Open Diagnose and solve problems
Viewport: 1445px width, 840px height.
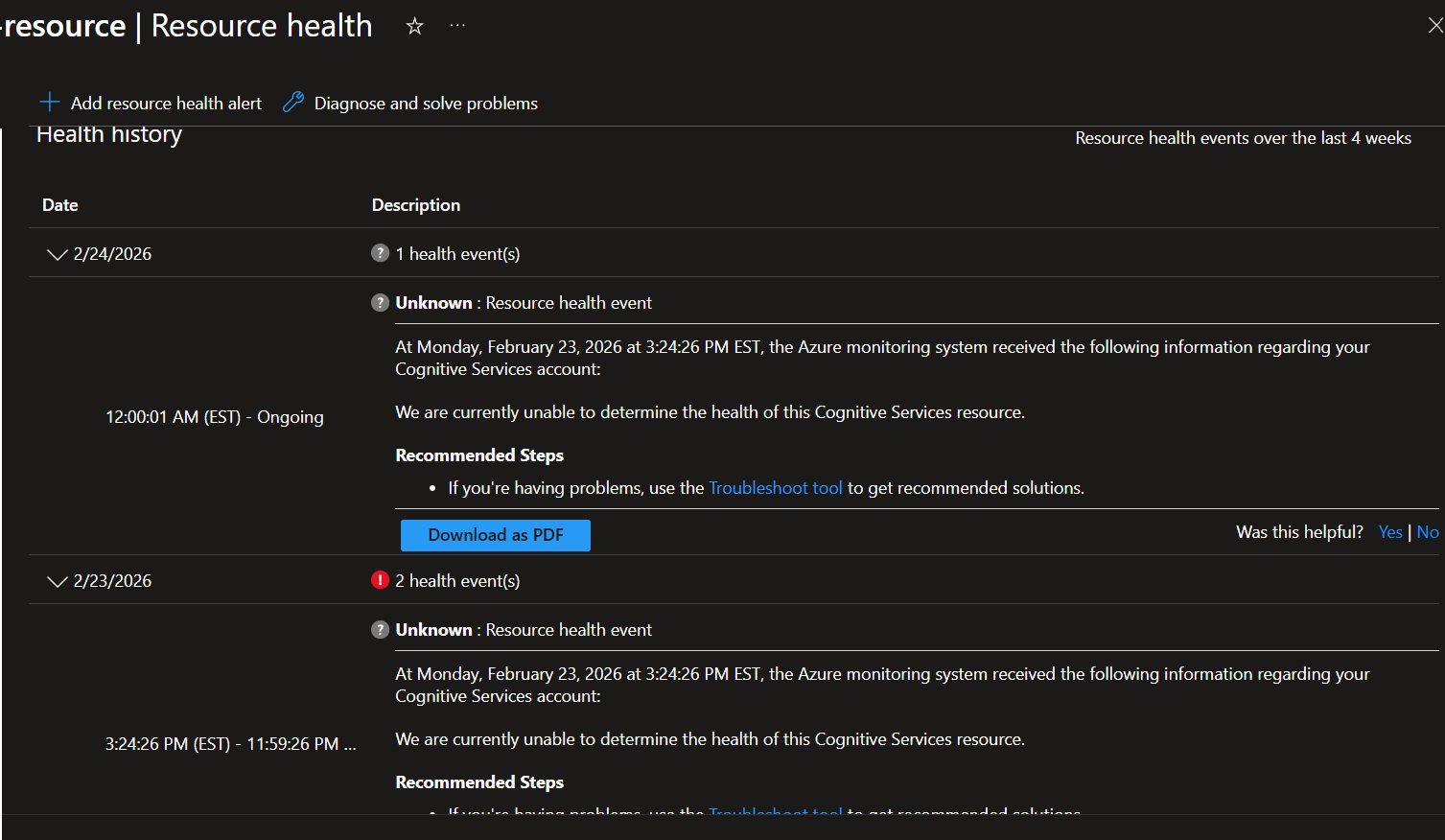pos(410,103)
